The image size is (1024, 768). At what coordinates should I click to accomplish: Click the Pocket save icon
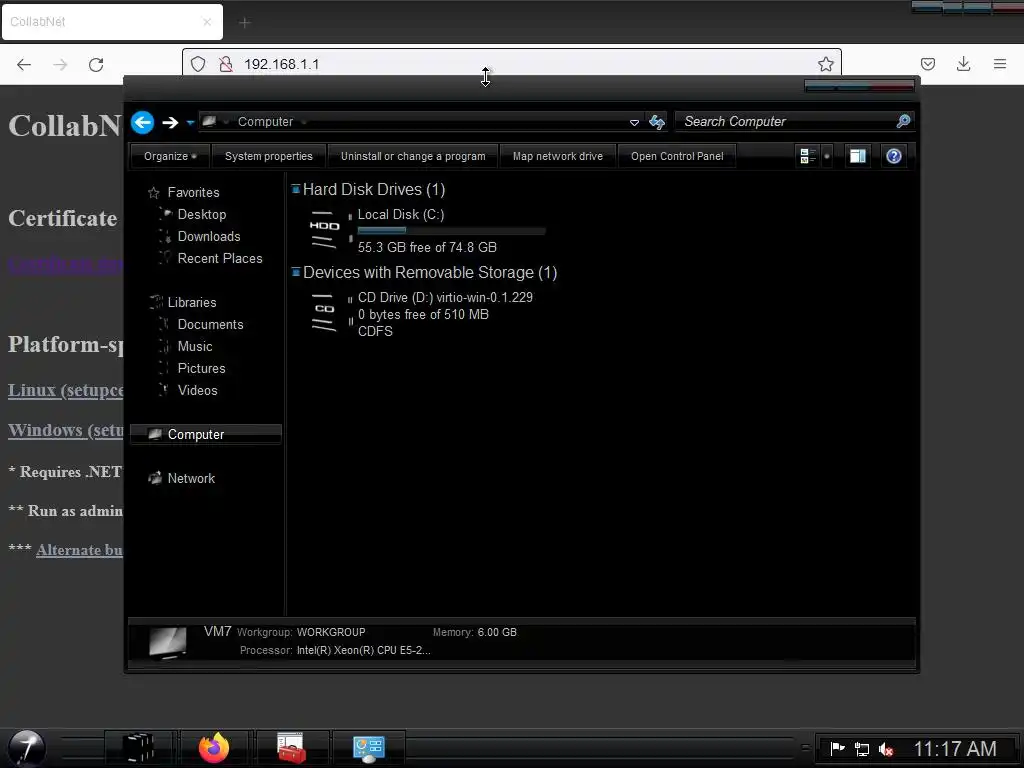pyautogui.click(x=927, y=64)
